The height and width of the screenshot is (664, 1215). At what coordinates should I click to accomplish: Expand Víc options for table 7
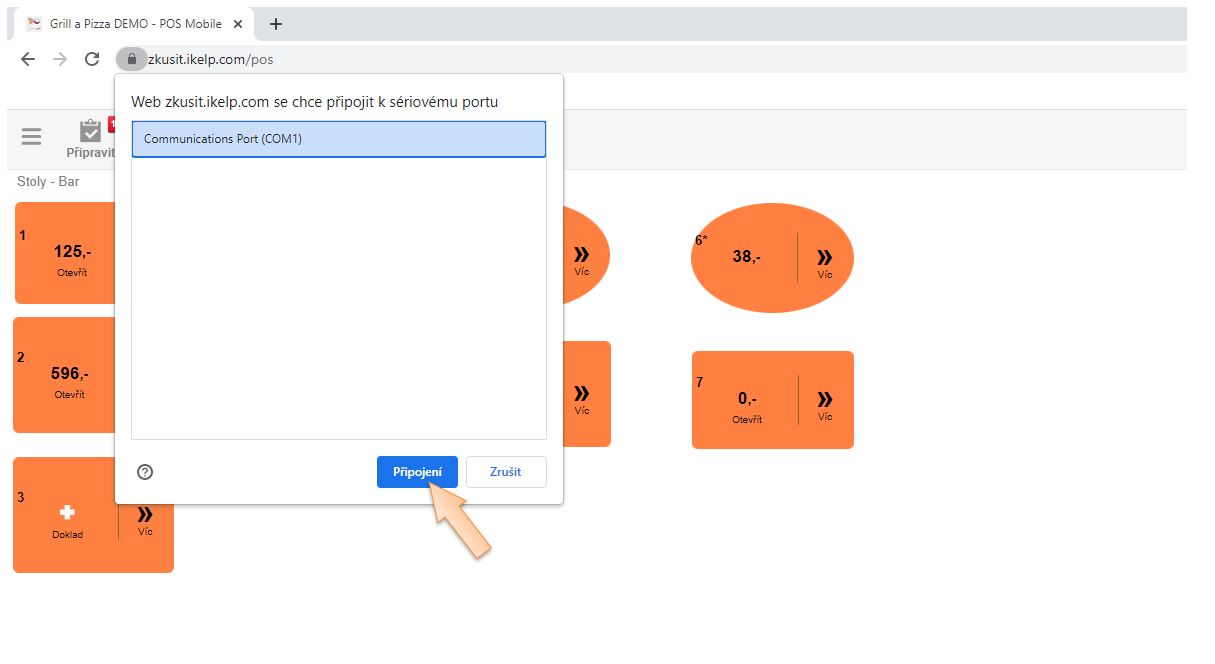pos(824,404)
